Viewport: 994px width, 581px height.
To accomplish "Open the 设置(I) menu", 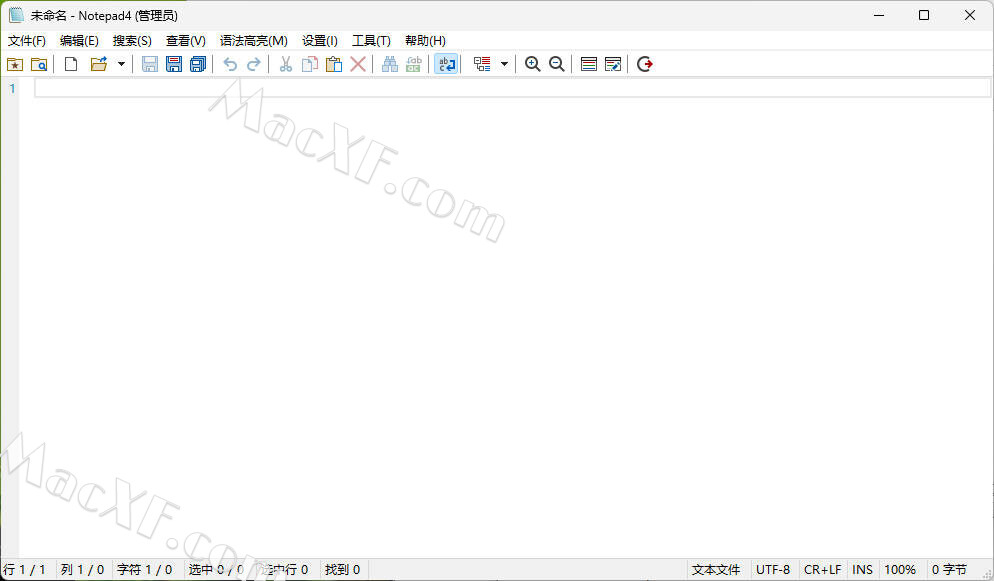I will click(x=320, y=41).
